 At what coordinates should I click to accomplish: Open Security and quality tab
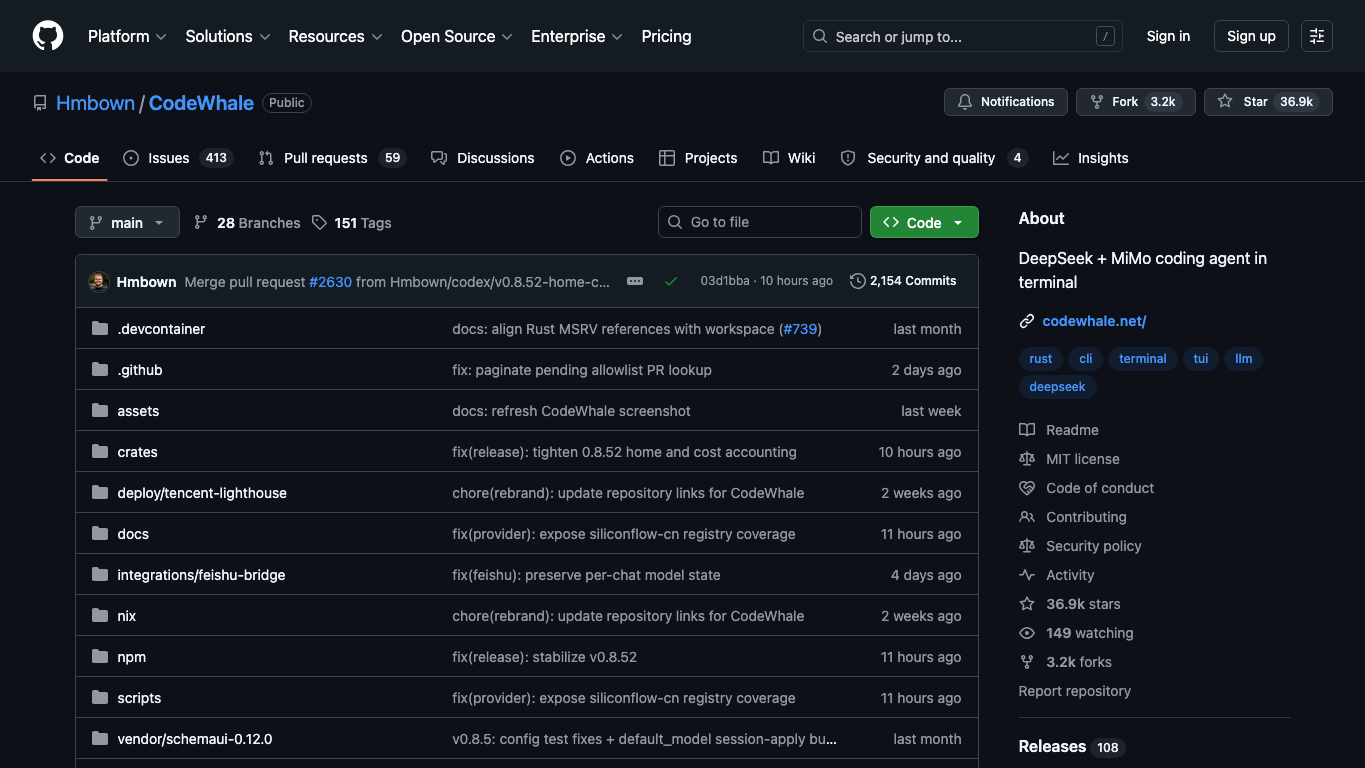[934, 158]
